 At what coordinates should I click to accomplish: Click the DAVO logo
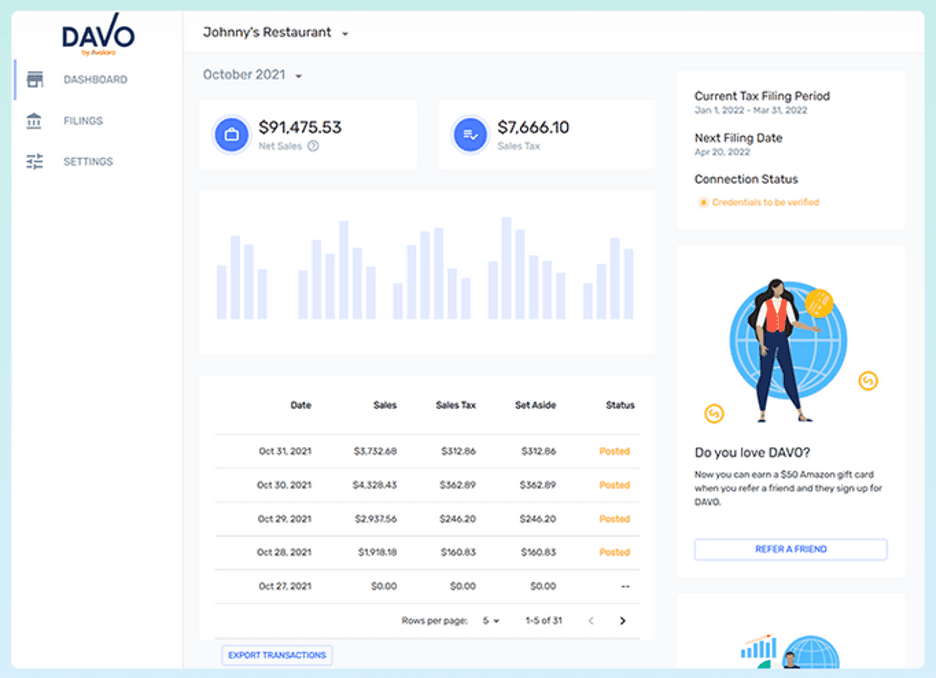point(98,38)
